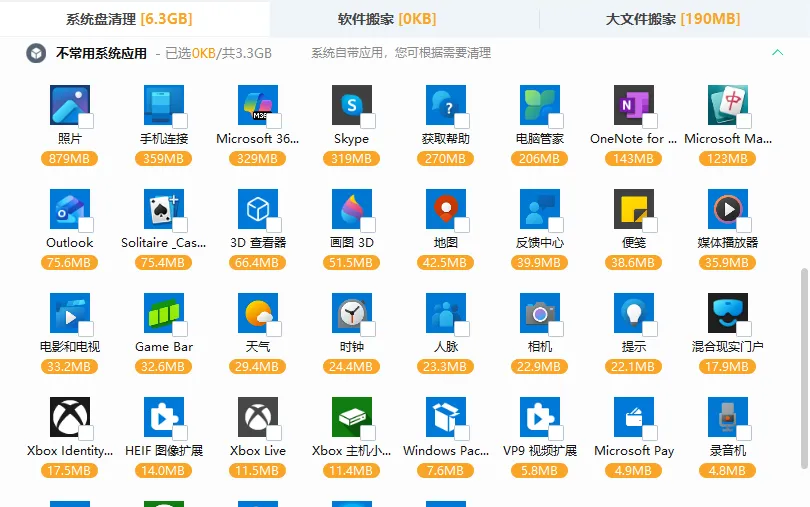Click the Microsoft 365 app icon
The height and width of the screenshot is (507, 810).
pyautogui.click(x=258, y=105)
